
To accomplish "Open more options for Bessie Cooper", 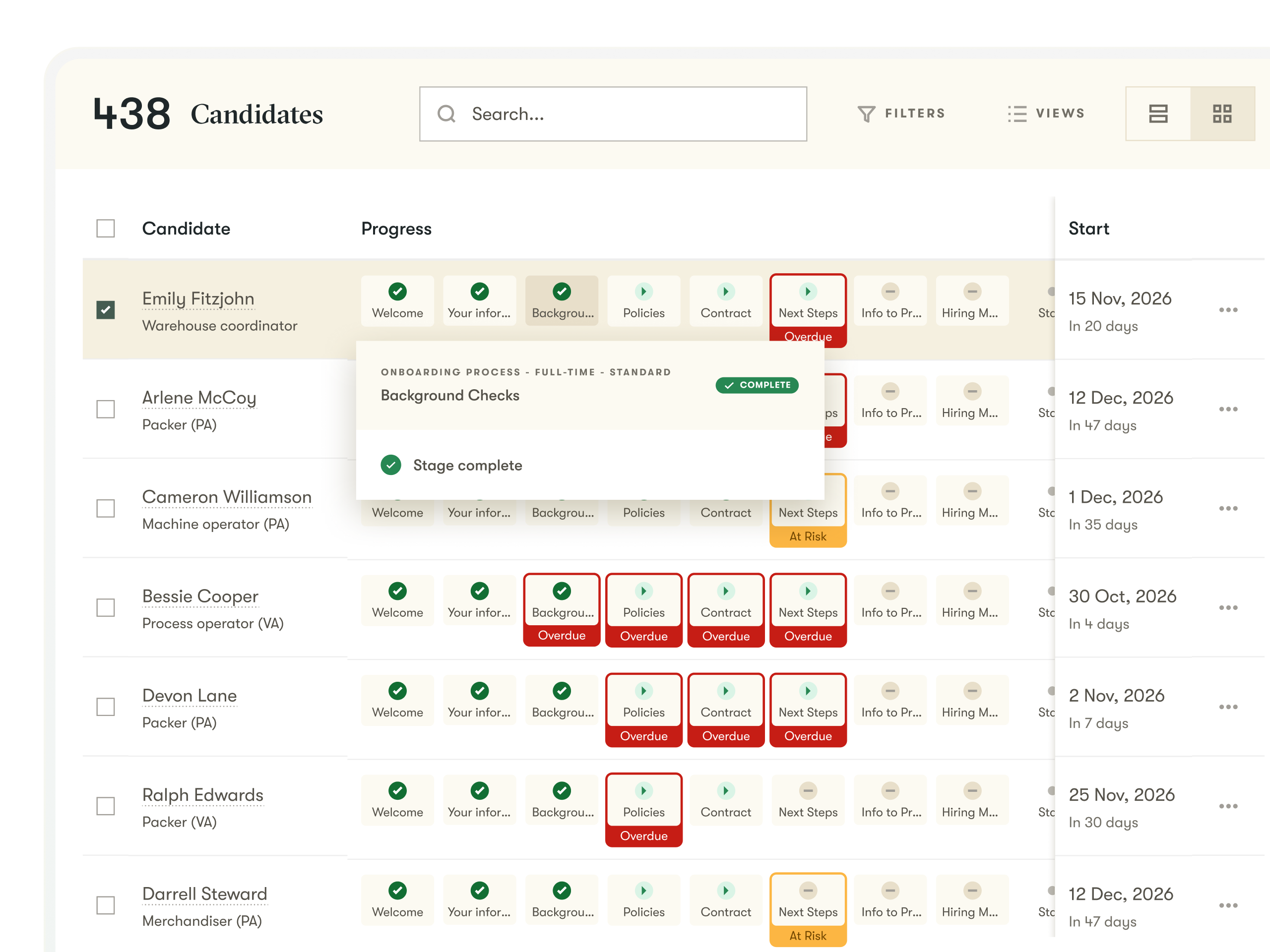I will pyautogui.click(x=1228, y=608).
